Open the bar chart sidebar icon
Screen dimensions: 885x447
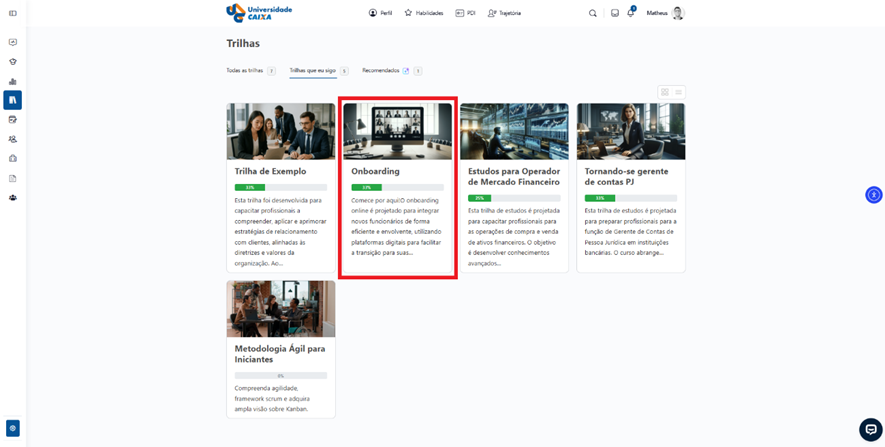click(x=13, y=81)
